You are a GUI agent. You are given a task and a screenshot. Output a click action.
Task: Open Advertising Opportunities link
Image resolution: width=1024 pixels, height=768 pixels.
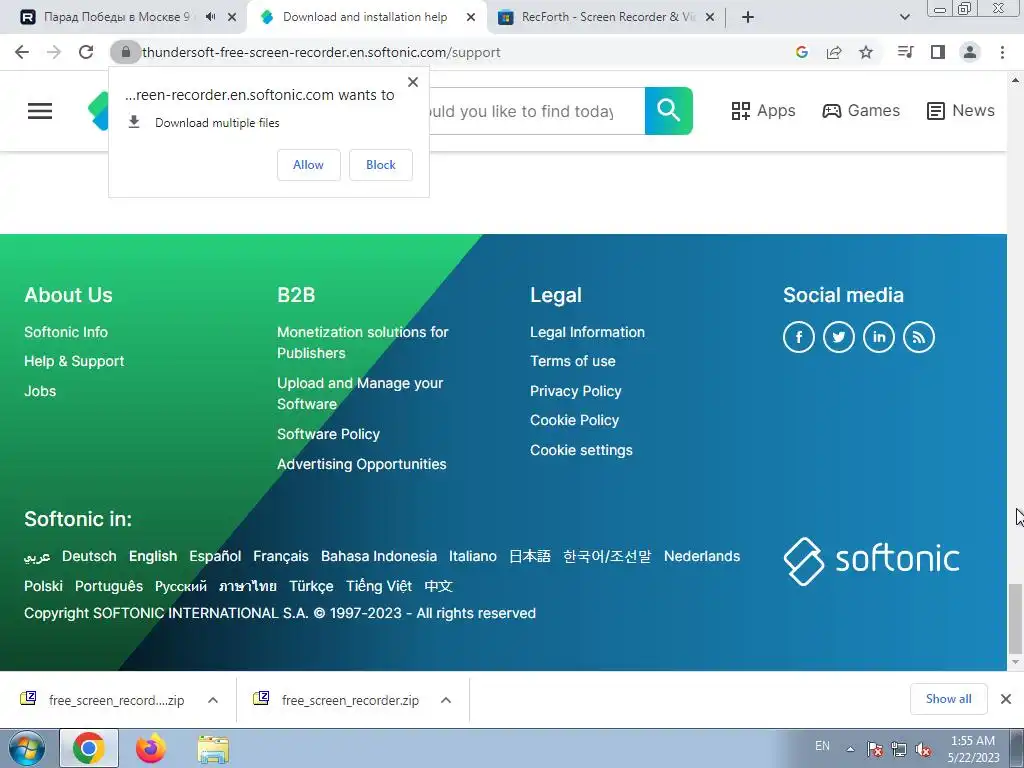362,464
